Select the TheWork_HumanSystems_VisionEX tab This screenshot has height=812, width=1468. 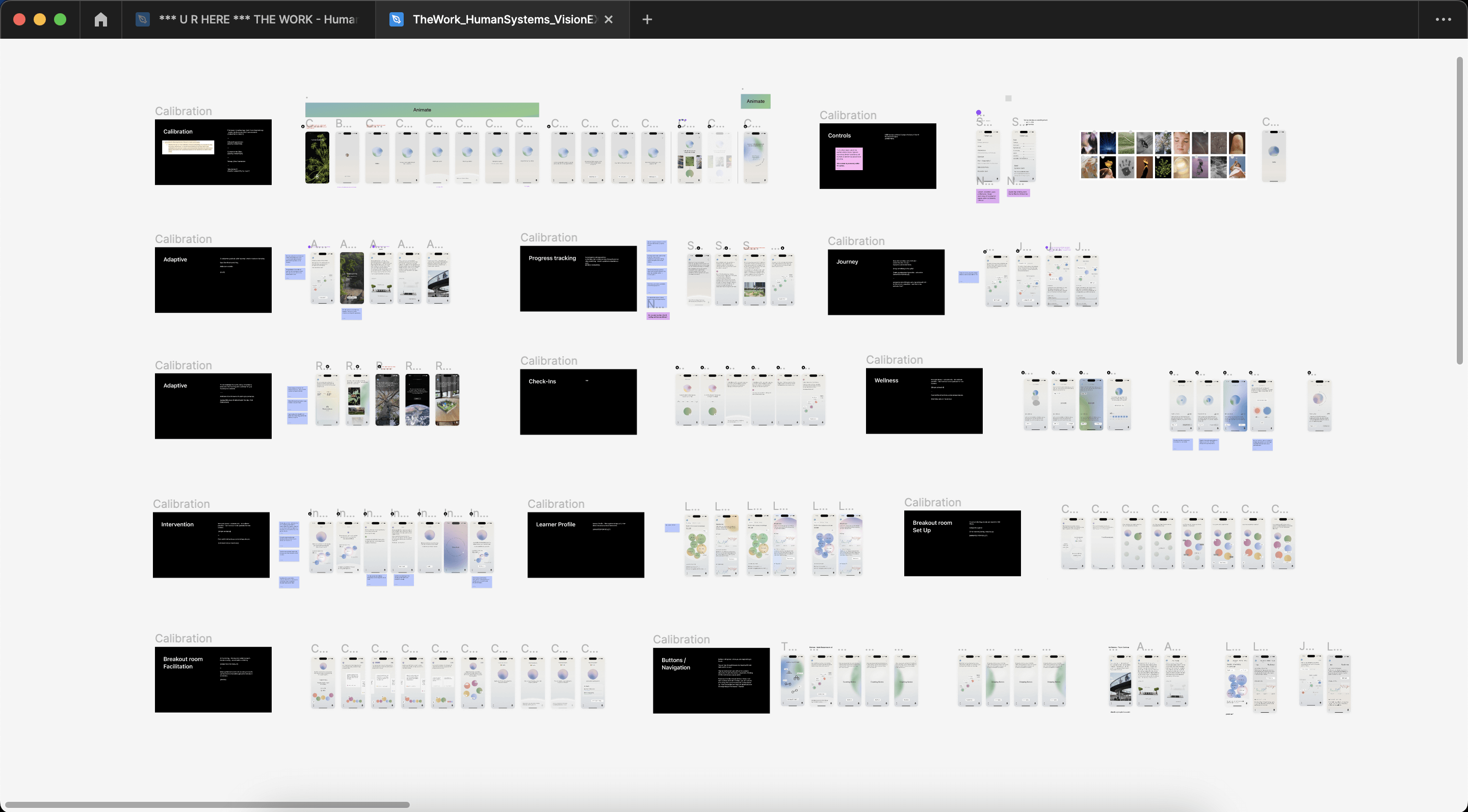coord(502,19)
